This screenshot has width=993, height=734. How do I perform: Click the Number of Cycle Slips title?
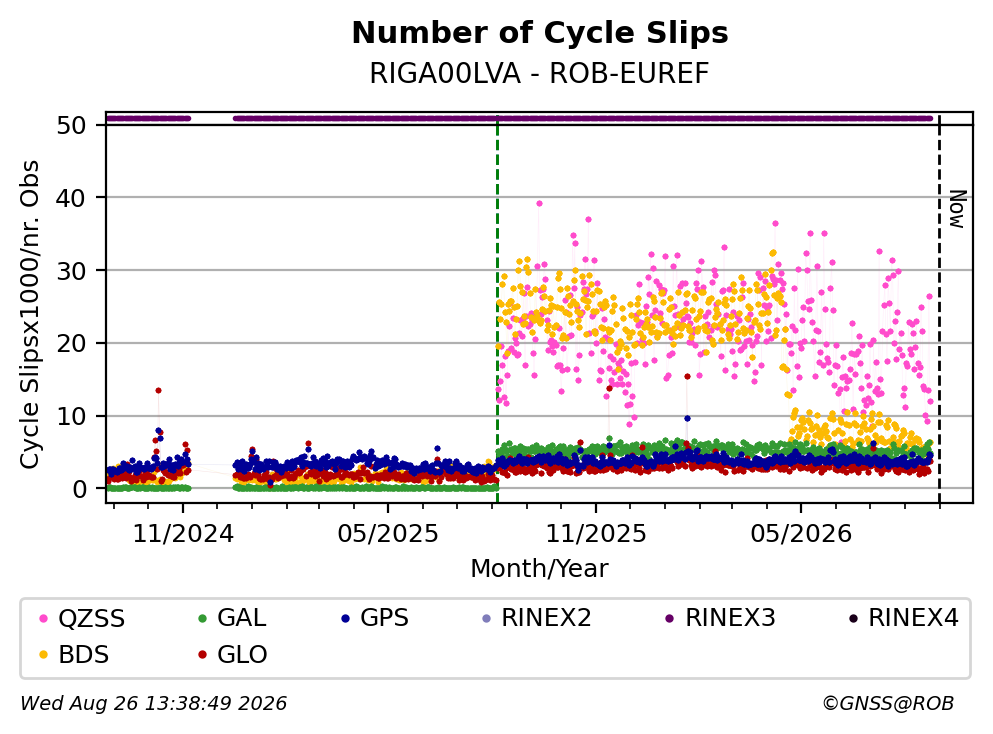pos(540,33)
